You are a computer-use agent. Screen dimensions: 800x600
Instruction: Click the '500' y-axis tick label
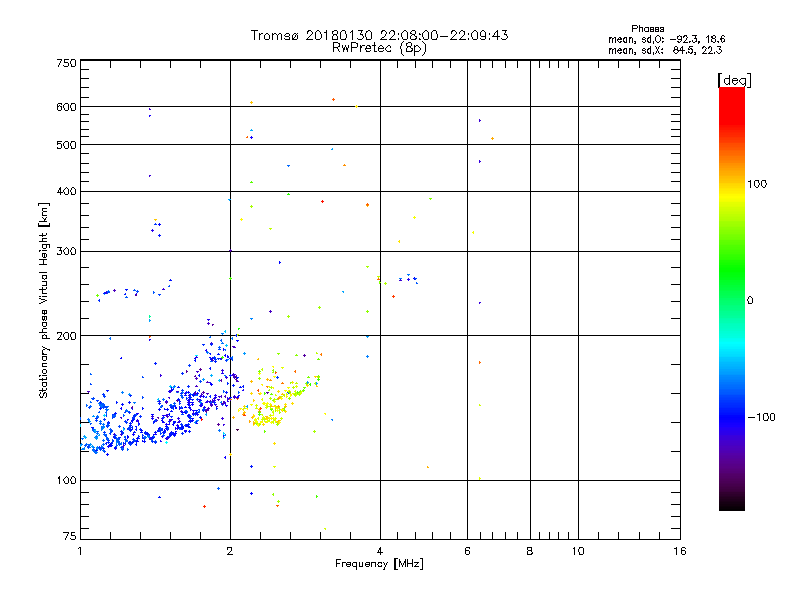pyautogui.click(x=67, y=145)
